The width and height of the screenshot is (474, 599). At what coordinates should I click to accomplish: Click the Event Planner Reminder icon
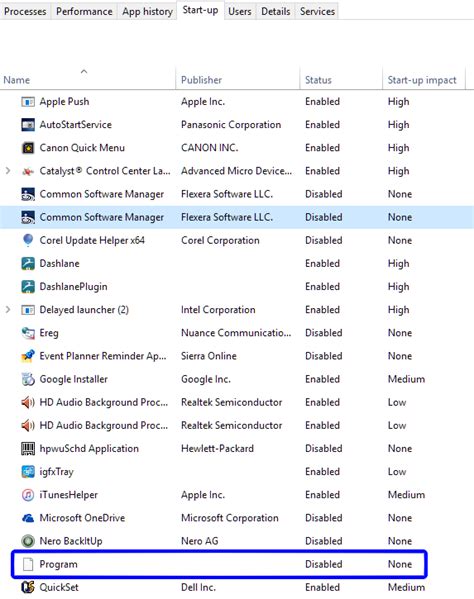(28, 356)
